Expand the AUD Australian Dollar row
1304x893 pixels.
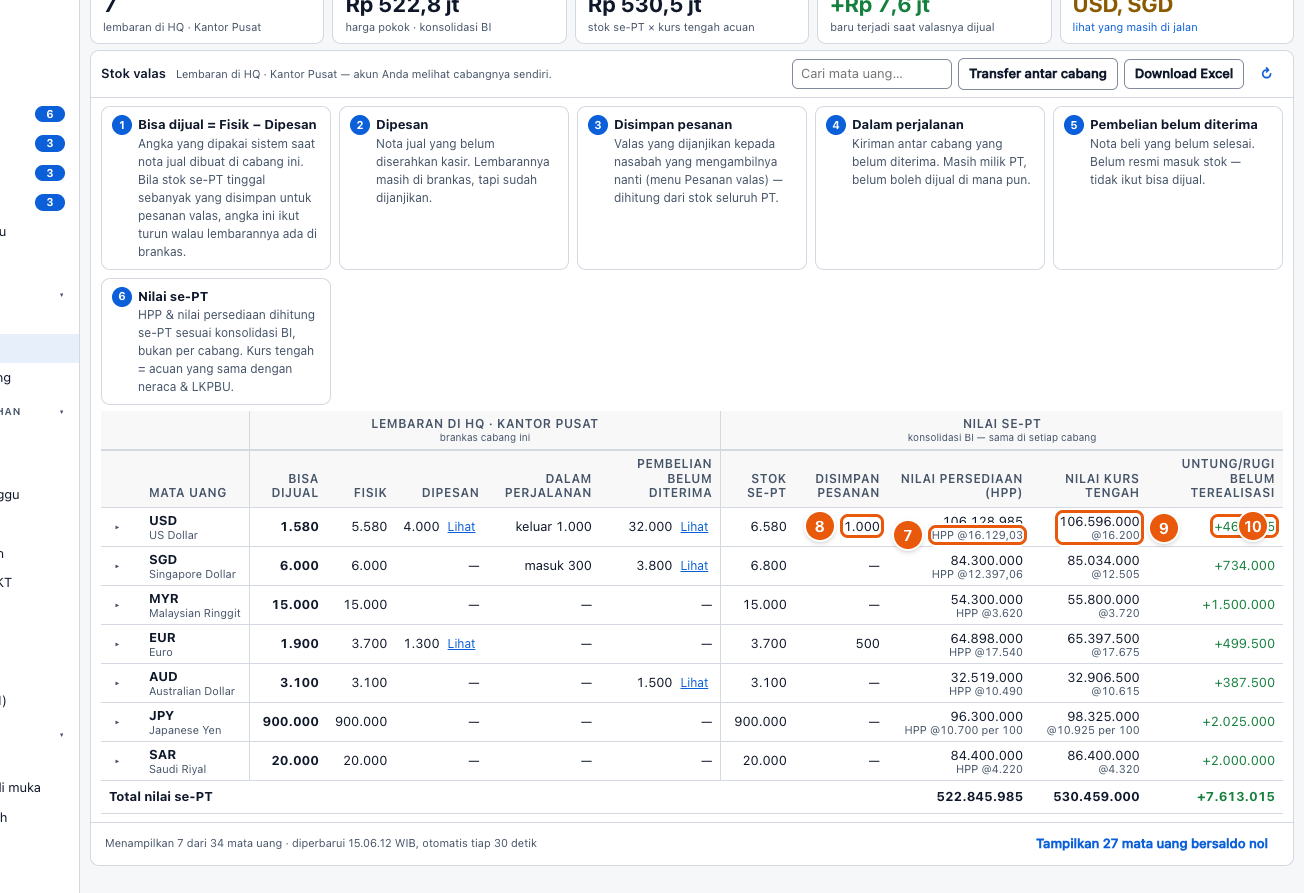point(117,683)
